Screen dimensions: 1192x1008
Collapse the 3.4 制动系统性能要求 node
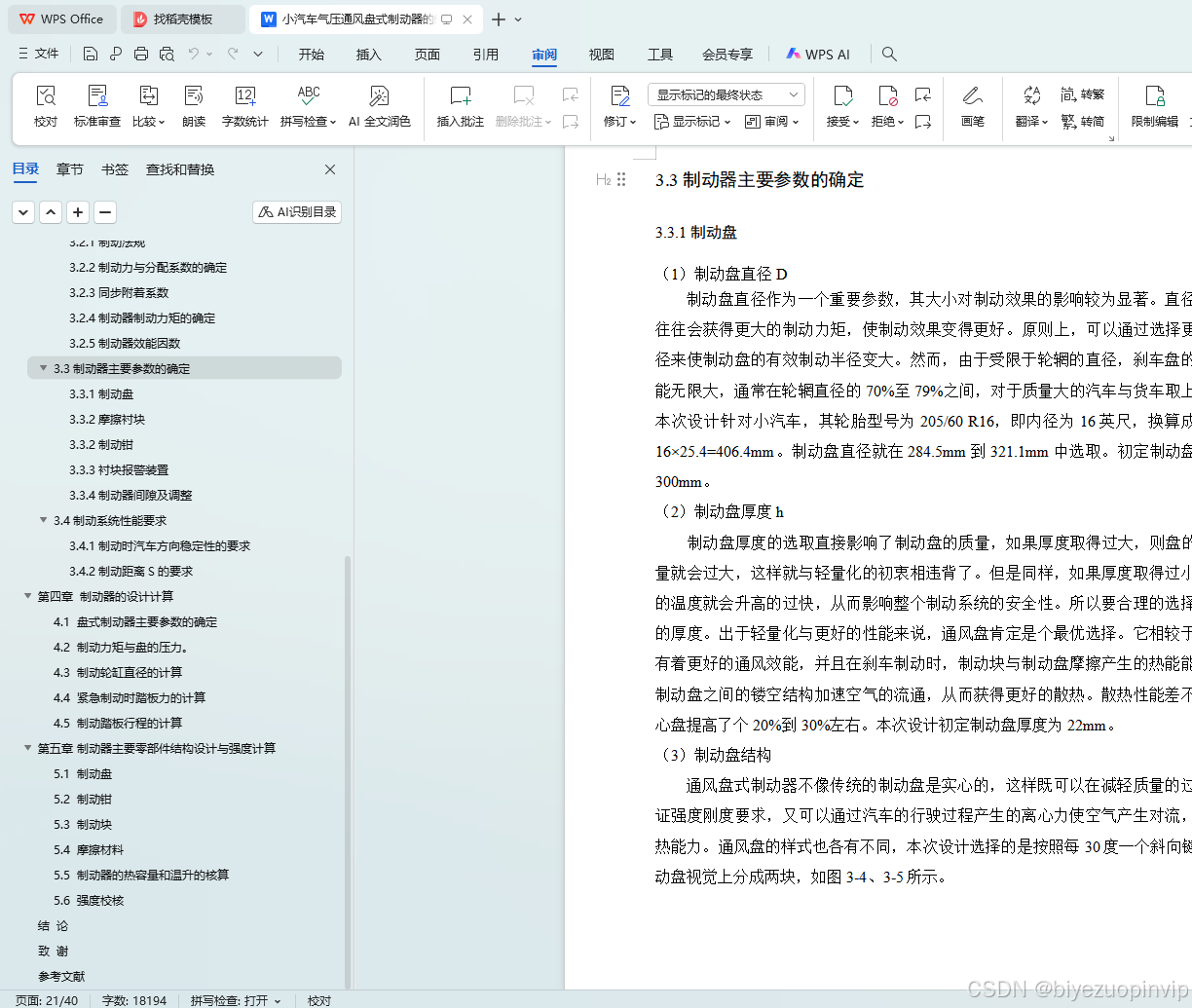pyautogui.click(x=43, y=520)
